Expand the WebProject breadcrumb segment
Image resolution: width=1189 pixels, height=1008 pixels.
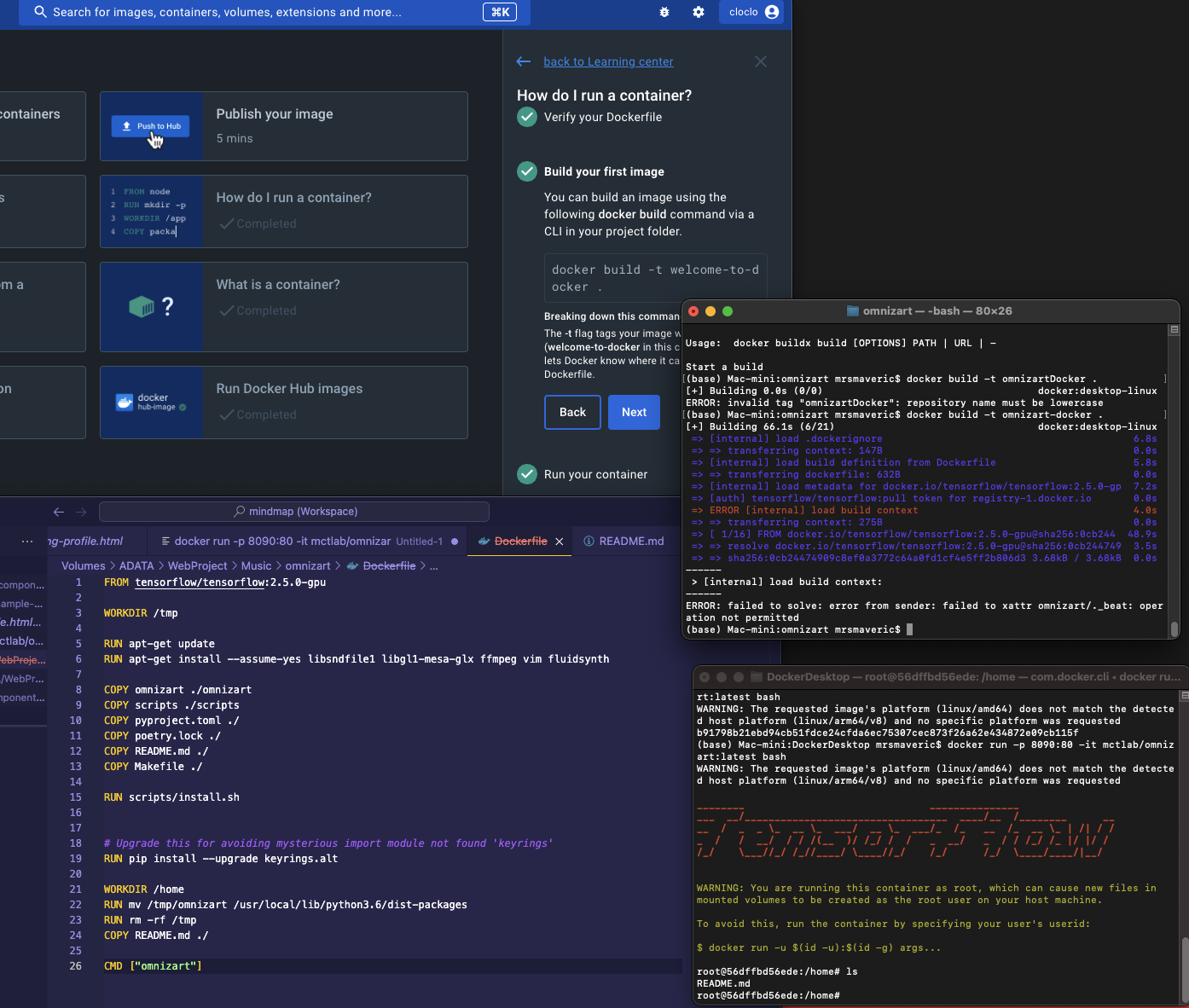(197, 565)
